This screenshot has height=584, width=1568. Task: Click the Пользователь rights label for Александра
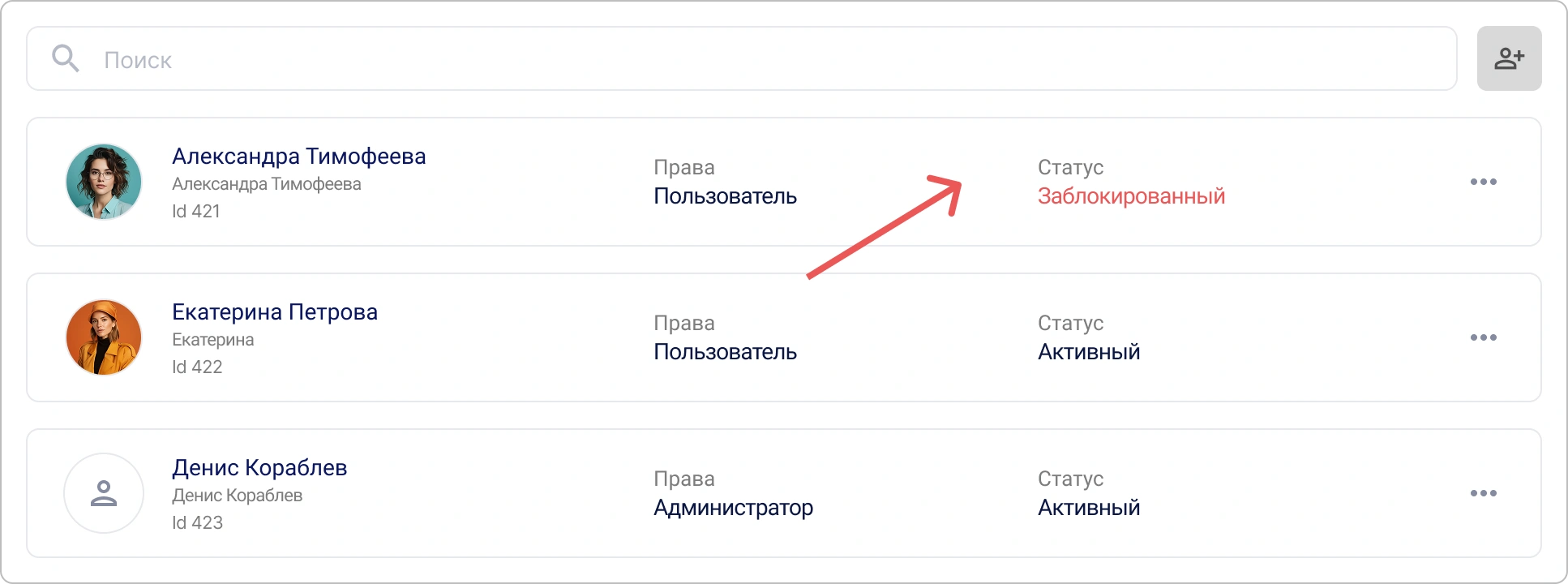tap(726, 196)
